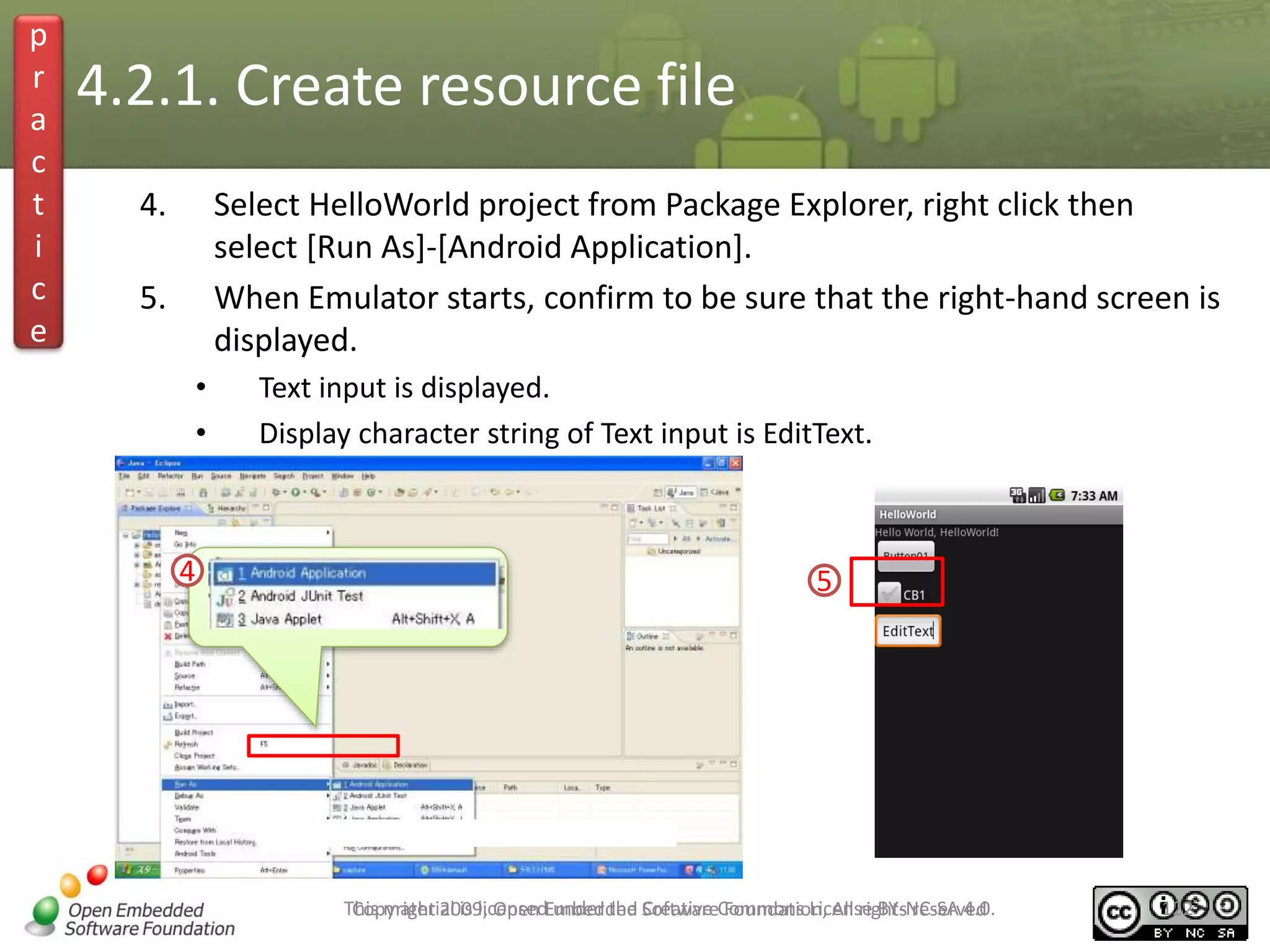Switch to the Javadoc tab

360,765
